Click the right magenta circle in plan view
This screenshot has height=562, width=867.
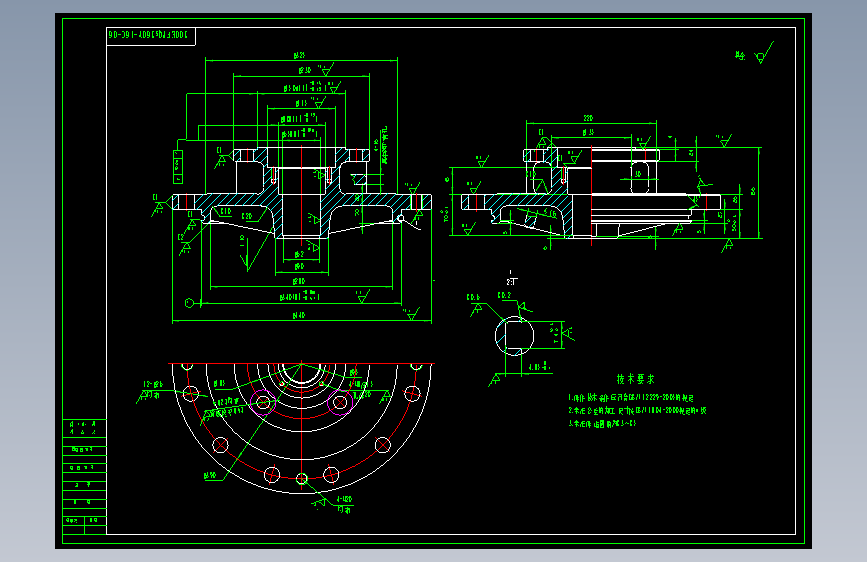point(340,402)
